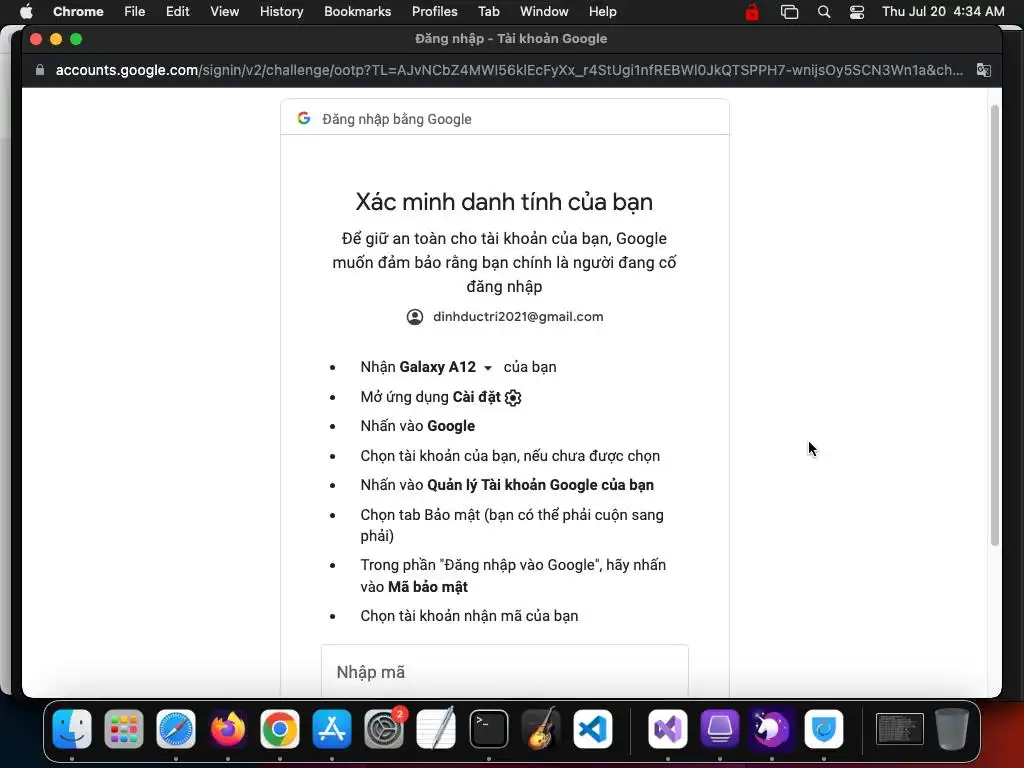Open the purple drive app in Dock

pyautogui.click(x=720, y=729)
